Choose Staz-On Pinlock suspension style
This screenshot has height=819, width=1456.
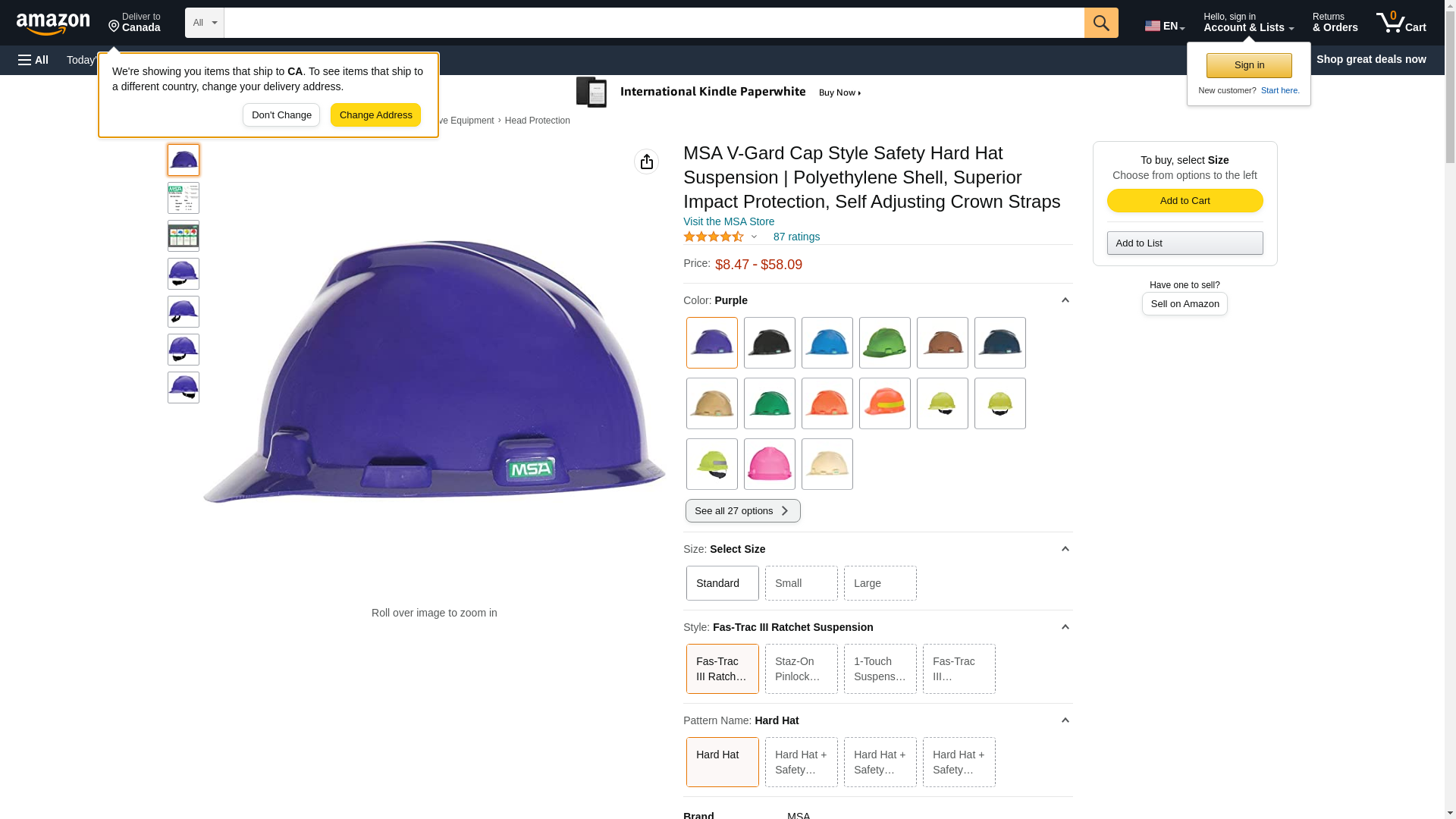click(801, 669)
